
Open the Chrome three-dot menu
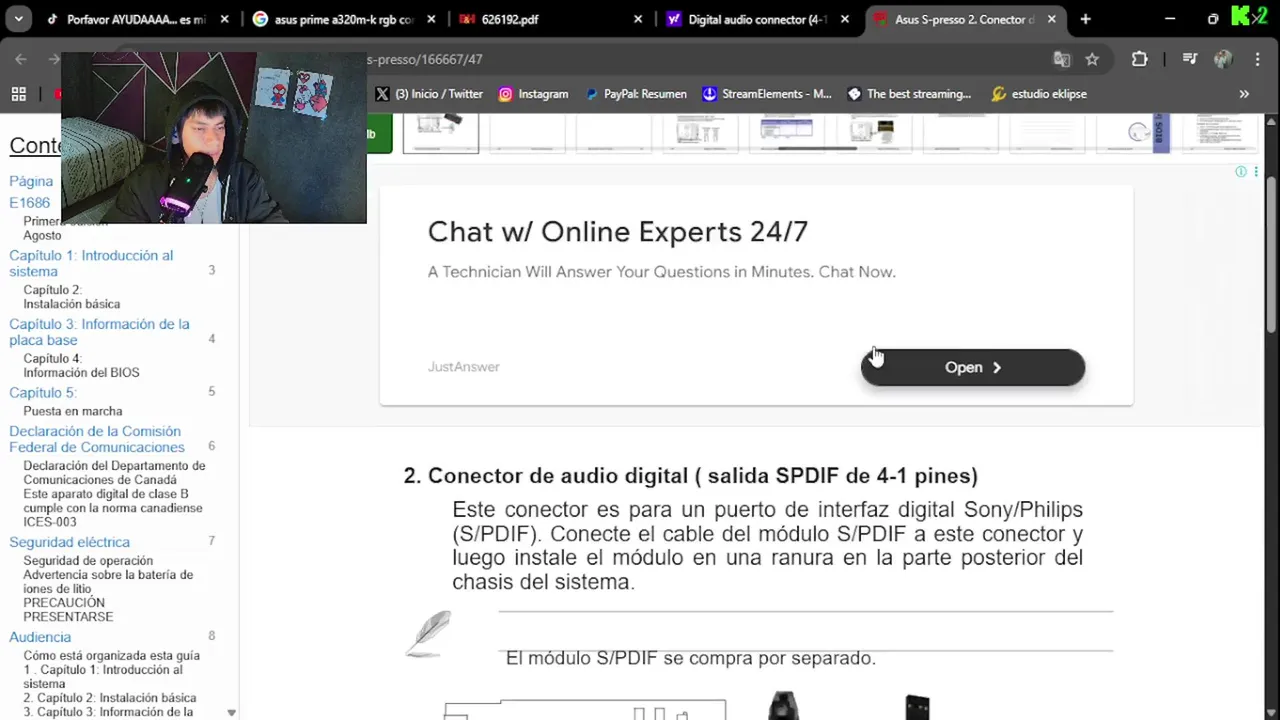tap(1257, 59)
